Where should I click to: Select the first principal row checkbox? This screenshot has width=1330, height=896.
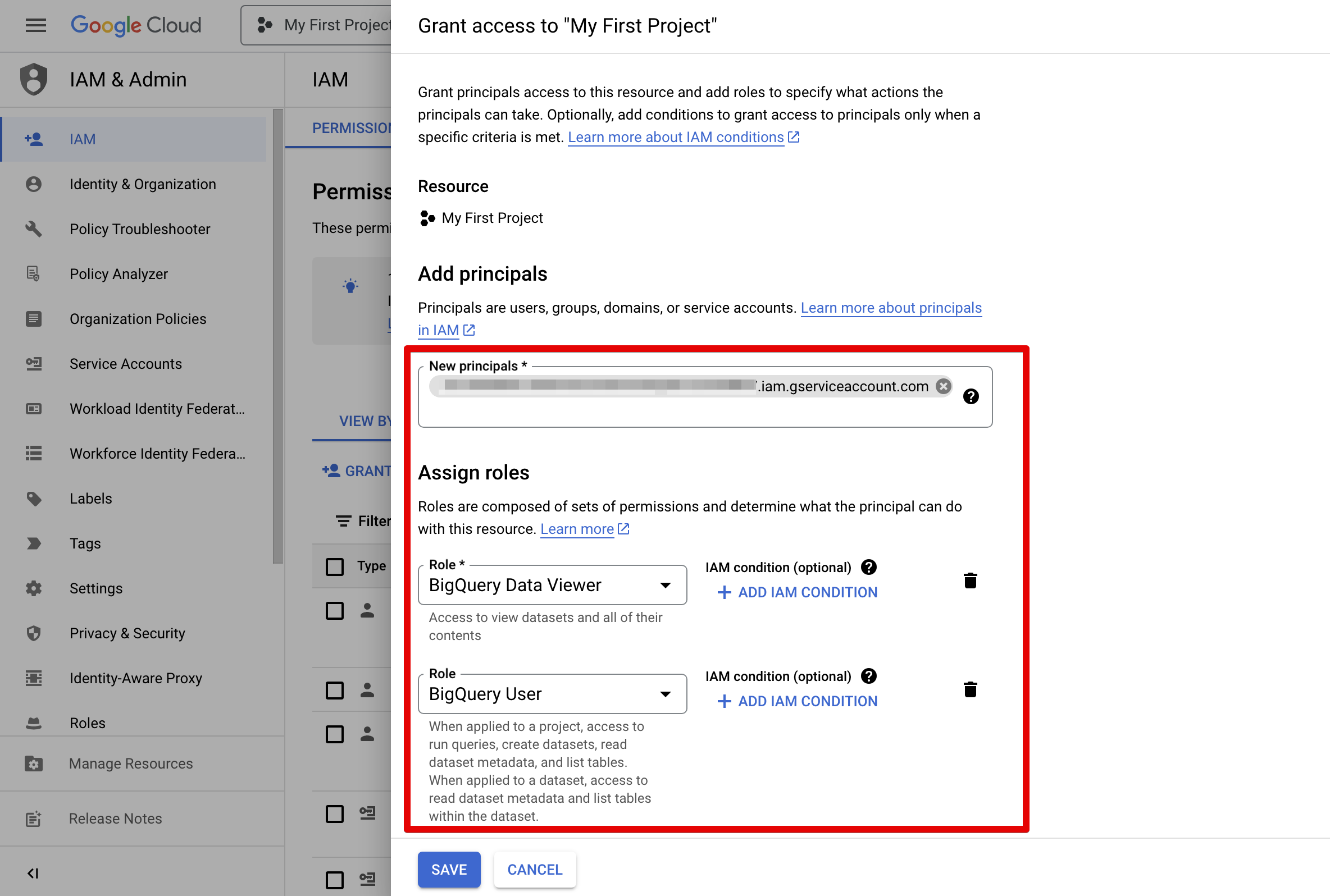(334, 610)
